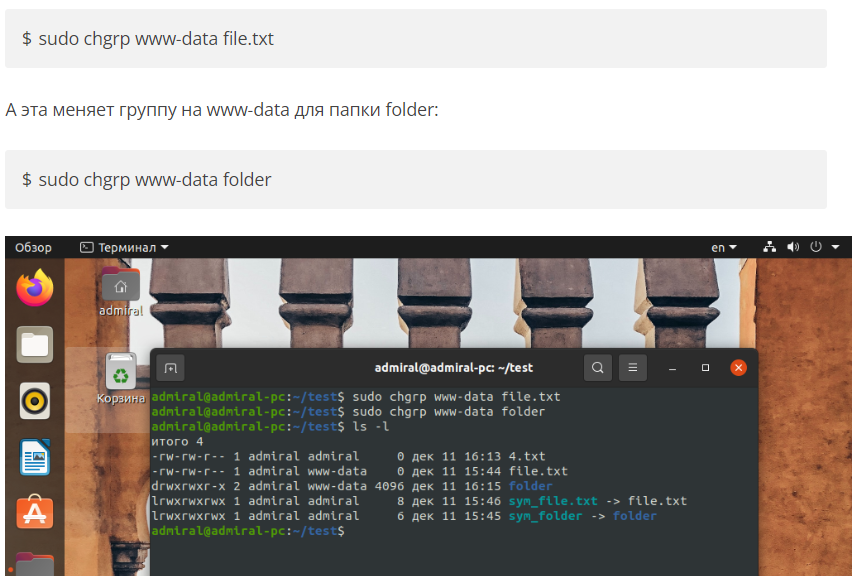
Task: Click the power icon in top bar
Action: pyautogui.click(x=816, y=247)
